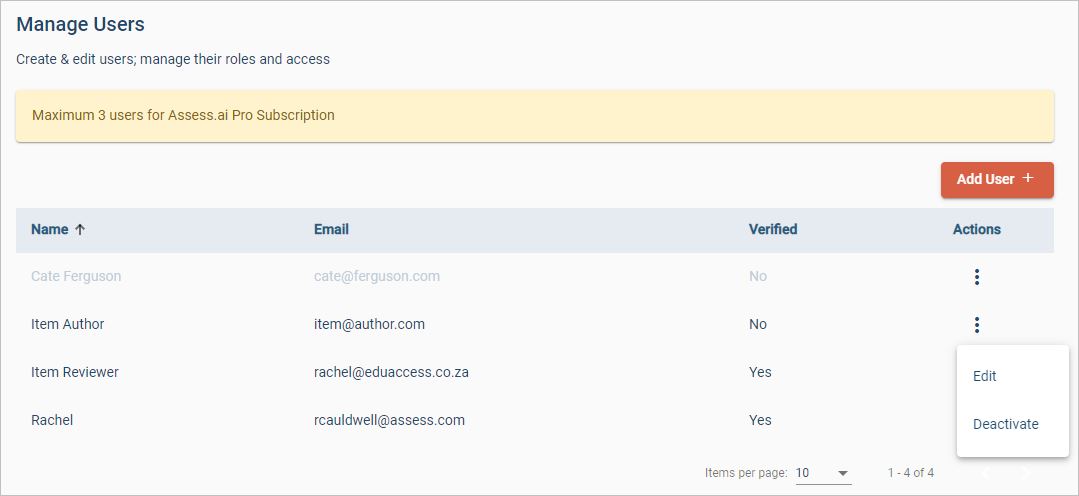This screenshot has width=1079, height=496.
Task: Select the Item Reviewer row name
Action: coord(75,372)
